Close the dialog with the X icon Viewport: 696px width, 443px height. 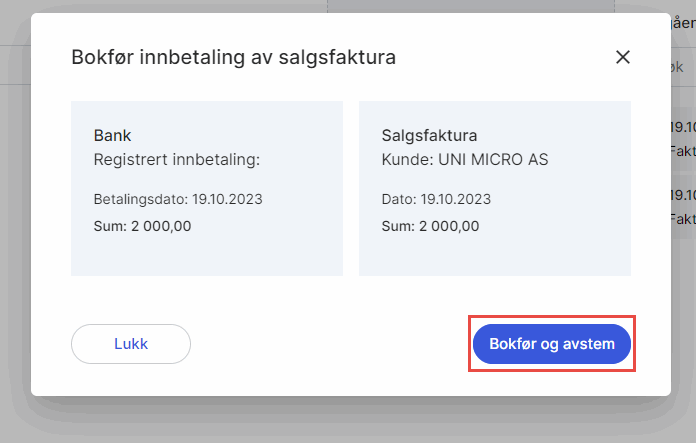tap(623, 57)
